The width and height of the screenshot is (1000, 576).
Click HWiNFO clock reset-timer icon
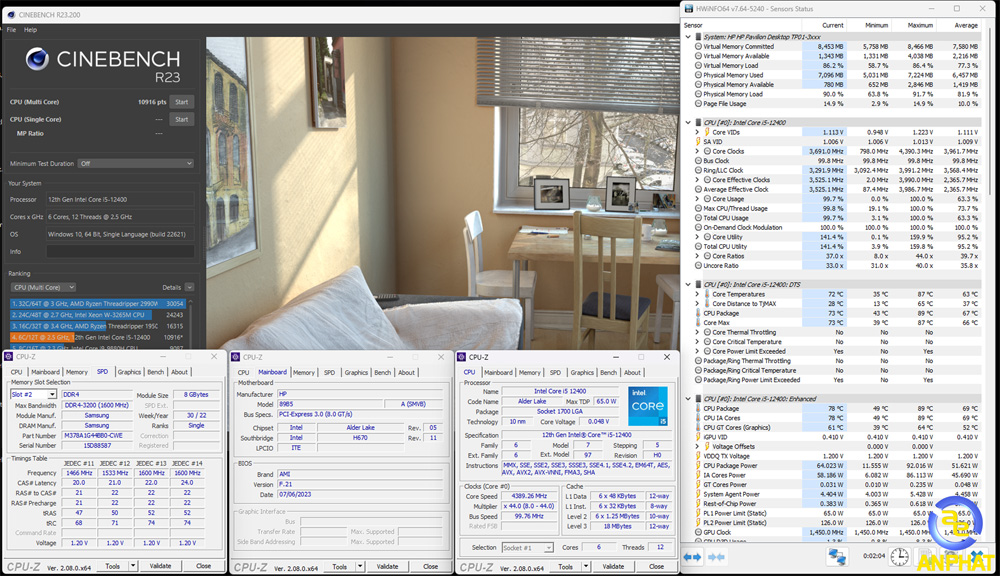point(899,557)
